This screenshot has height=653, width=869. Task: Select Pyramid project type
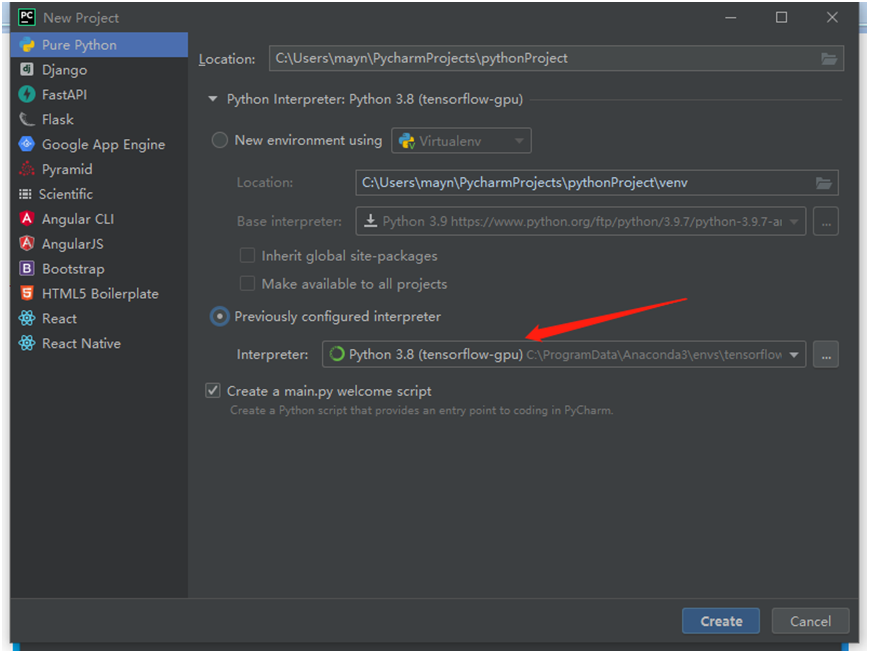click(x=99, y=169)
